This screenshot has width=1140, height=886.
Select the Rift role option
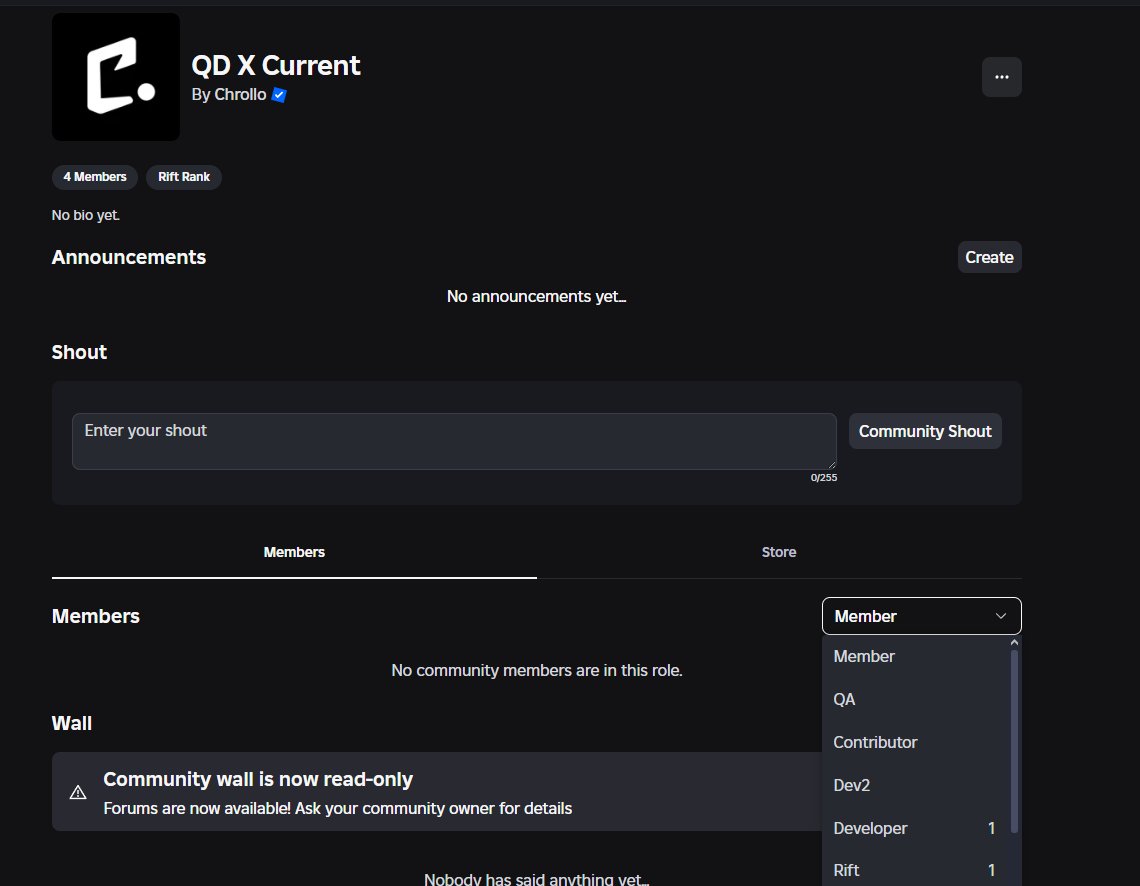coord(916,869)
